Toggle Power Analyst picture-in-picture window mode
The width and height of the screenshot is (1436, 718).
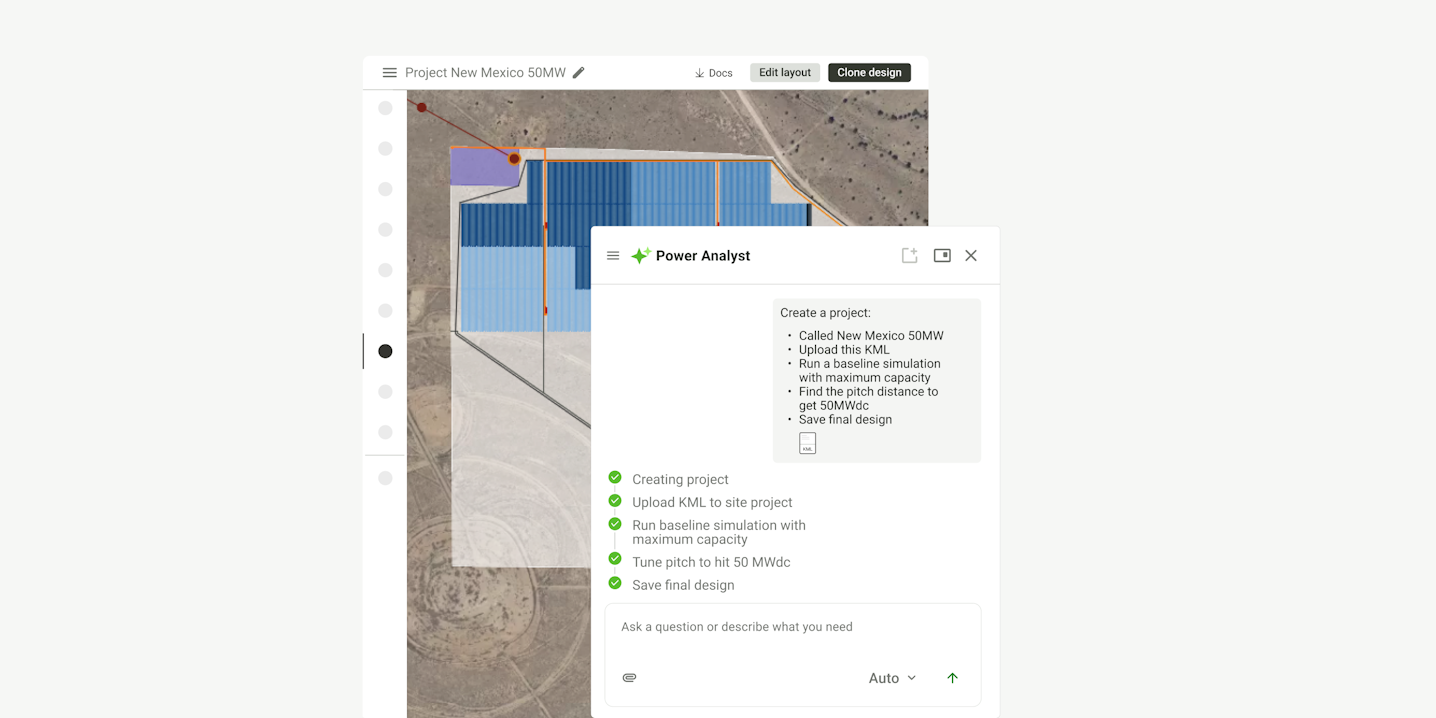pyautogui.click(x=942, y=256)
